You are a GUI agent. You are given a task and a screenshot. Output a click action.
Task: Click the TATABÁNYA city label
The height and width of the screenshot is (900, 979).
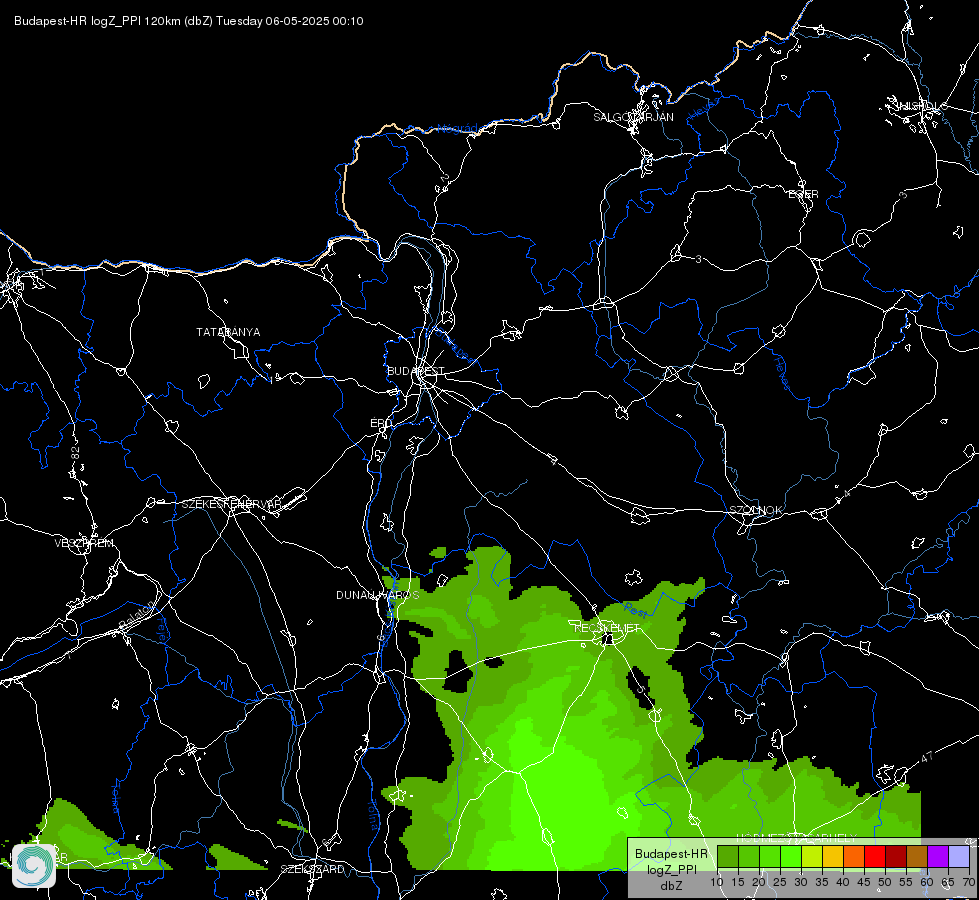point(228,332)
